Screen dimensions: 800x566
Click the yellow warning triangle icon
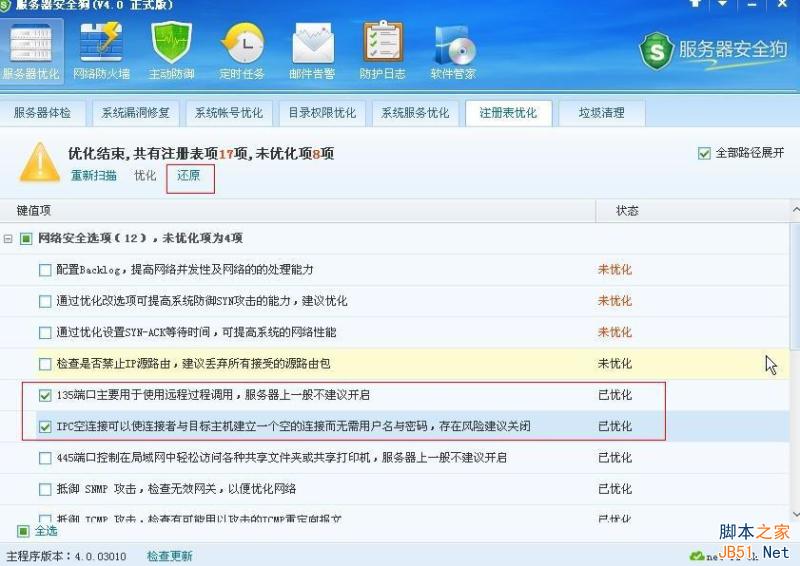coord(40,162)
